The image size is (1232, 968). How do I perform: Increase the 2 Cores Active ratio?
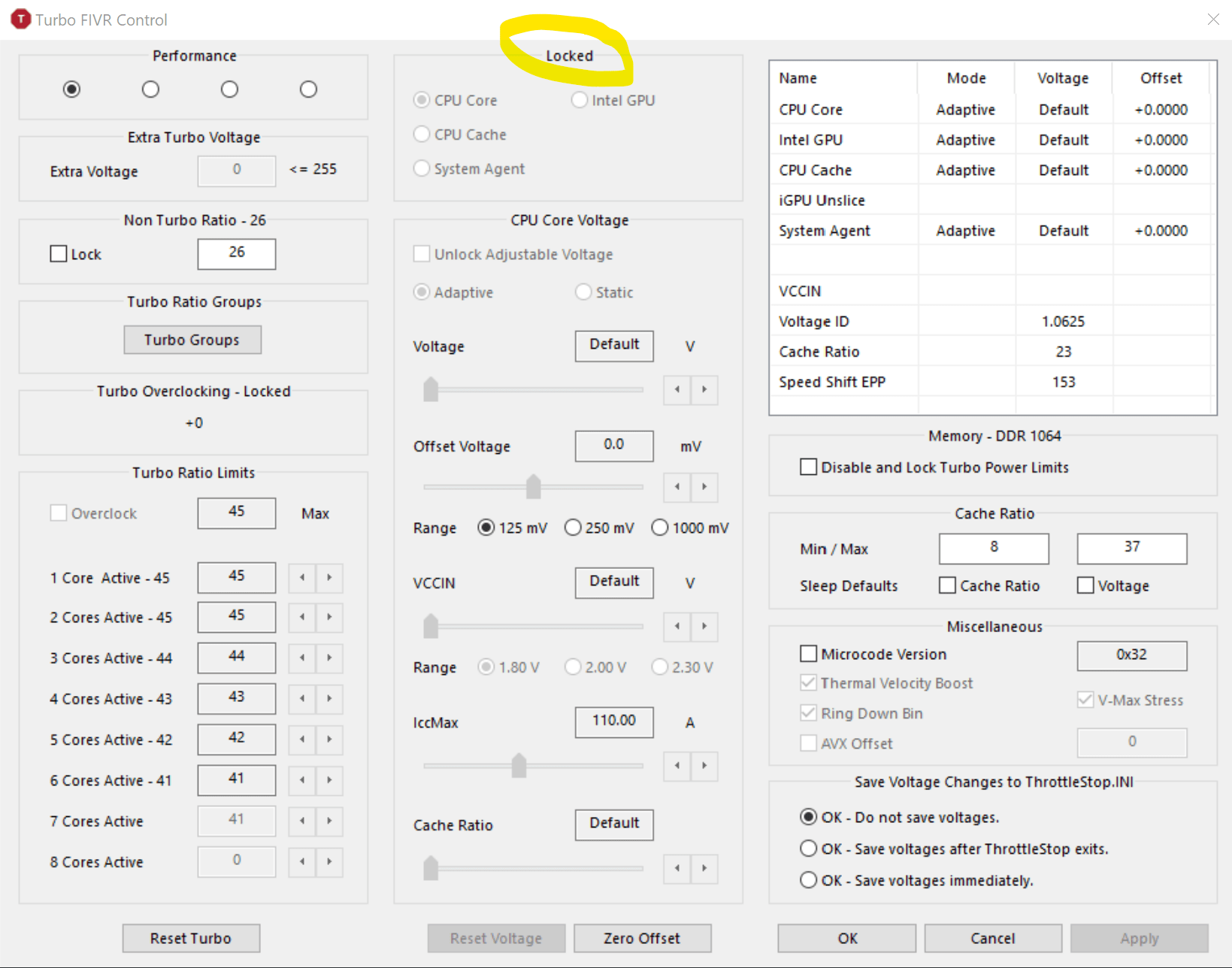[x=329, y=617]
